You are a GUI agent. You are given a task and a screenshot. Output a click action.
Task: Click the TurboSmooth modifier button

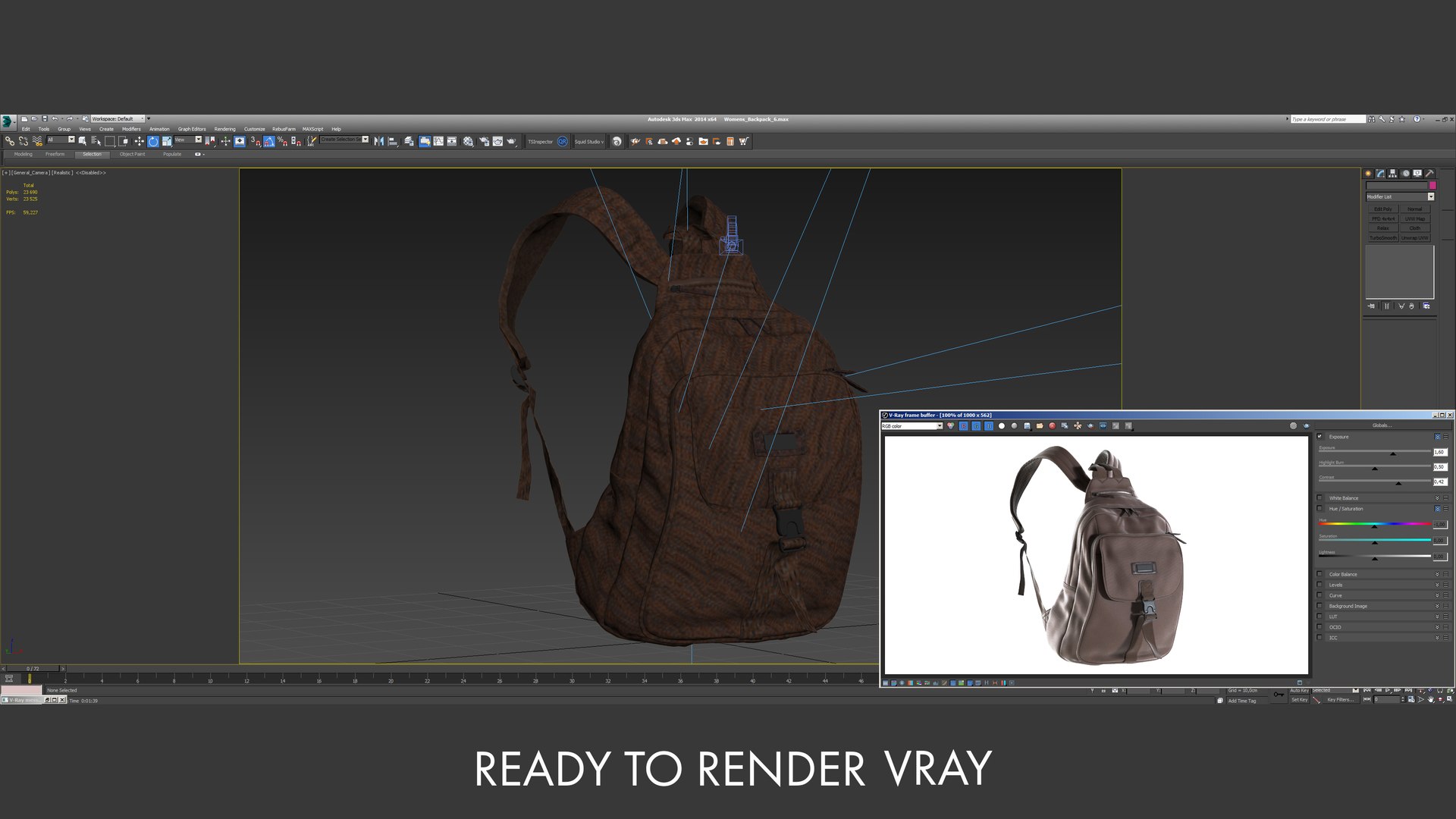1383,238
